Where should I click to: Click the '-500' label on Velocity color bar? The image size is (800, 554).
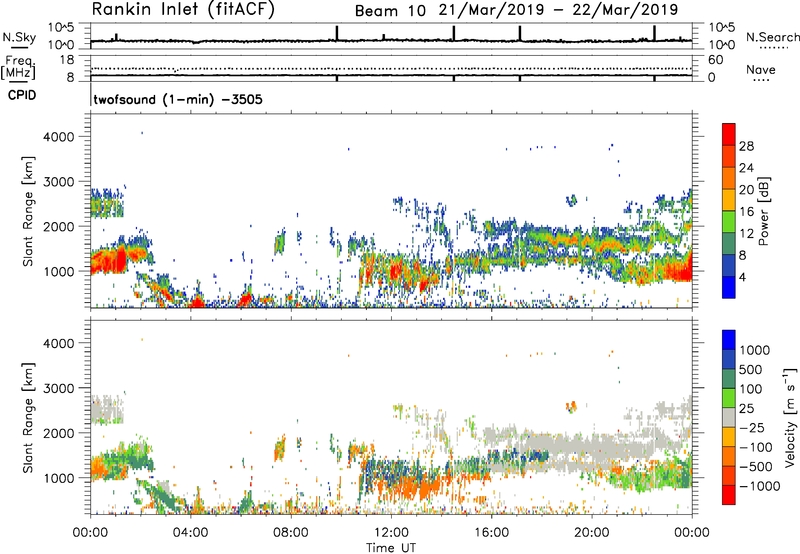point(756,467)
